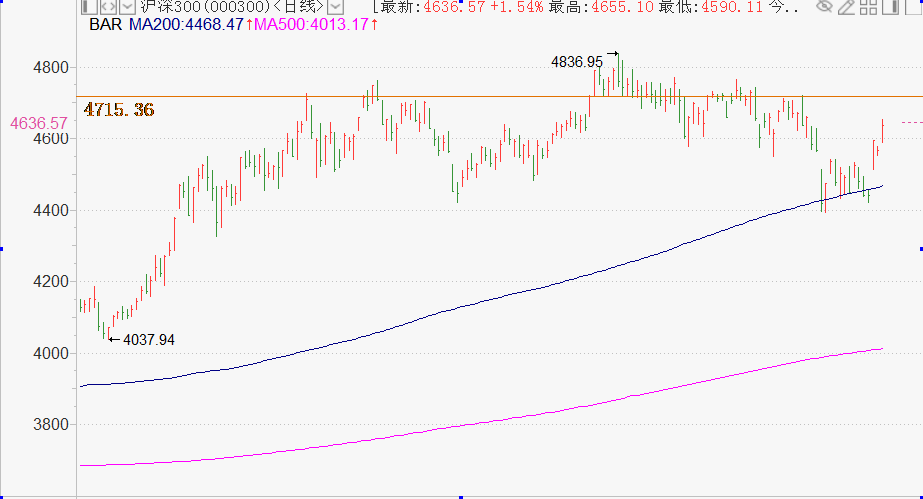Open the grid multi-chart layout icon

(x=868, y=6)
